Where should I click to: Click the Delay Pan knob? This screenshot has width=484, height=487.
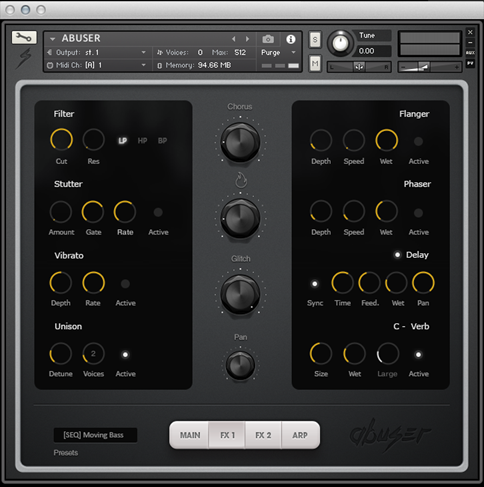click(423, 283)
